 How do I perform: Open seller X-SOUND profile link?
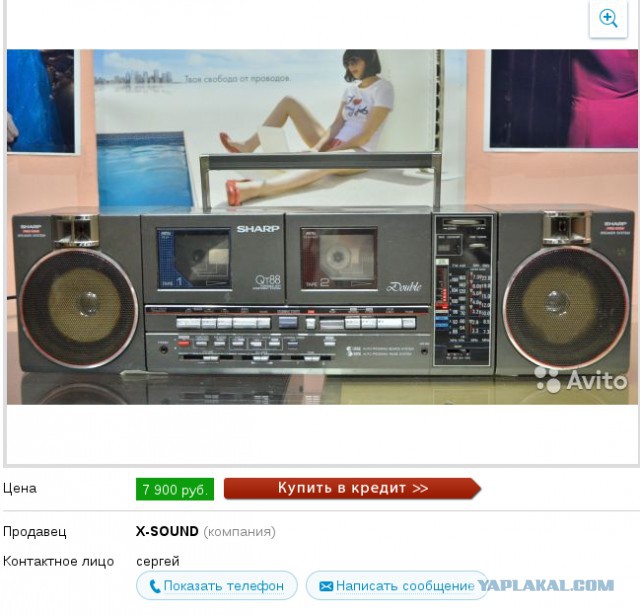pyautogui.click(x=167, y=531)
